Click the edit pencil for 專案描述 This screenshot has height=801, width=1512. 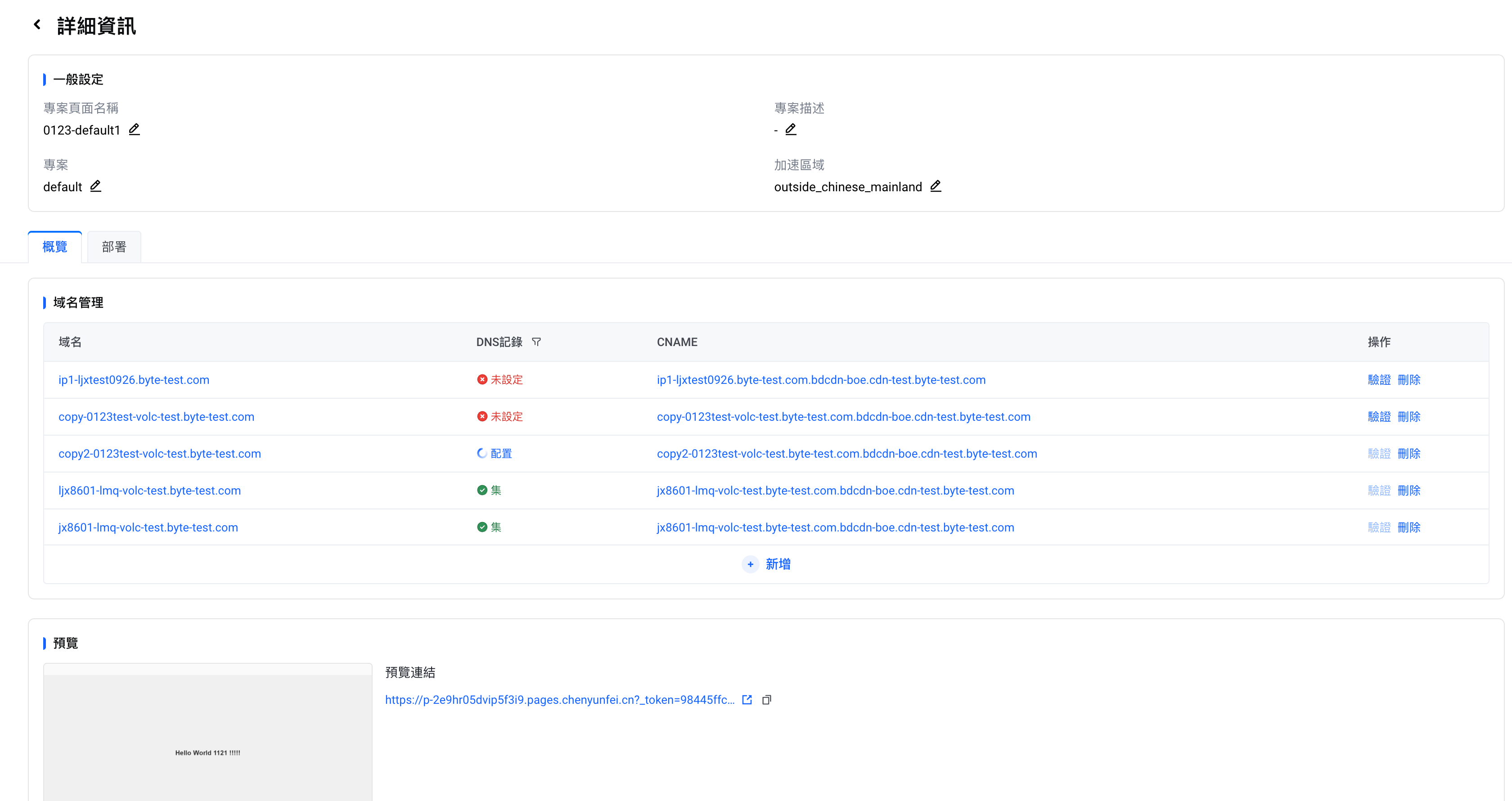click(x=791, y=129)
